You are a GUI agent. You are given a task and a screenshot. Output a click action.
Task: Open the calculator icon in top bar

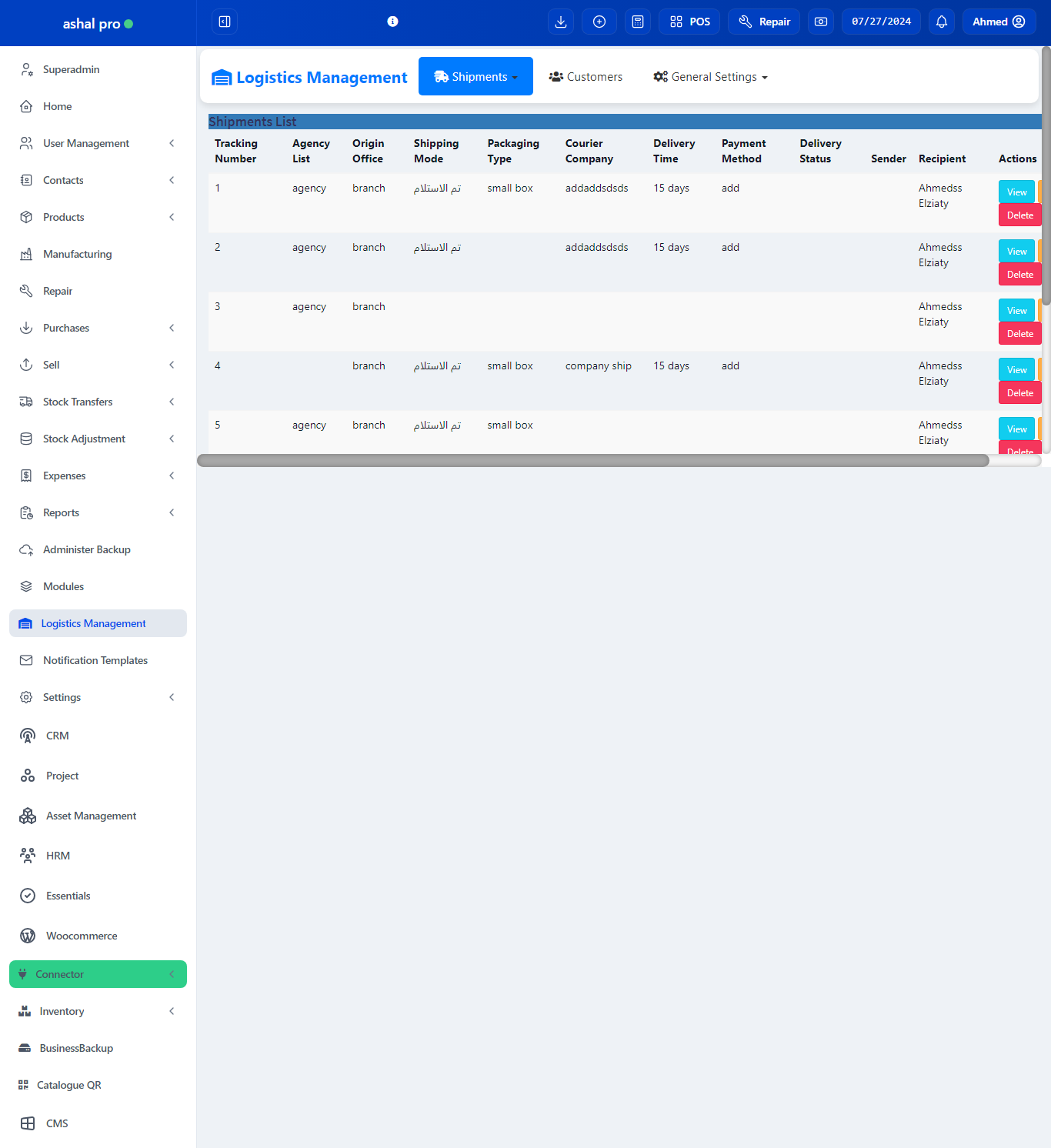point(638,22)
